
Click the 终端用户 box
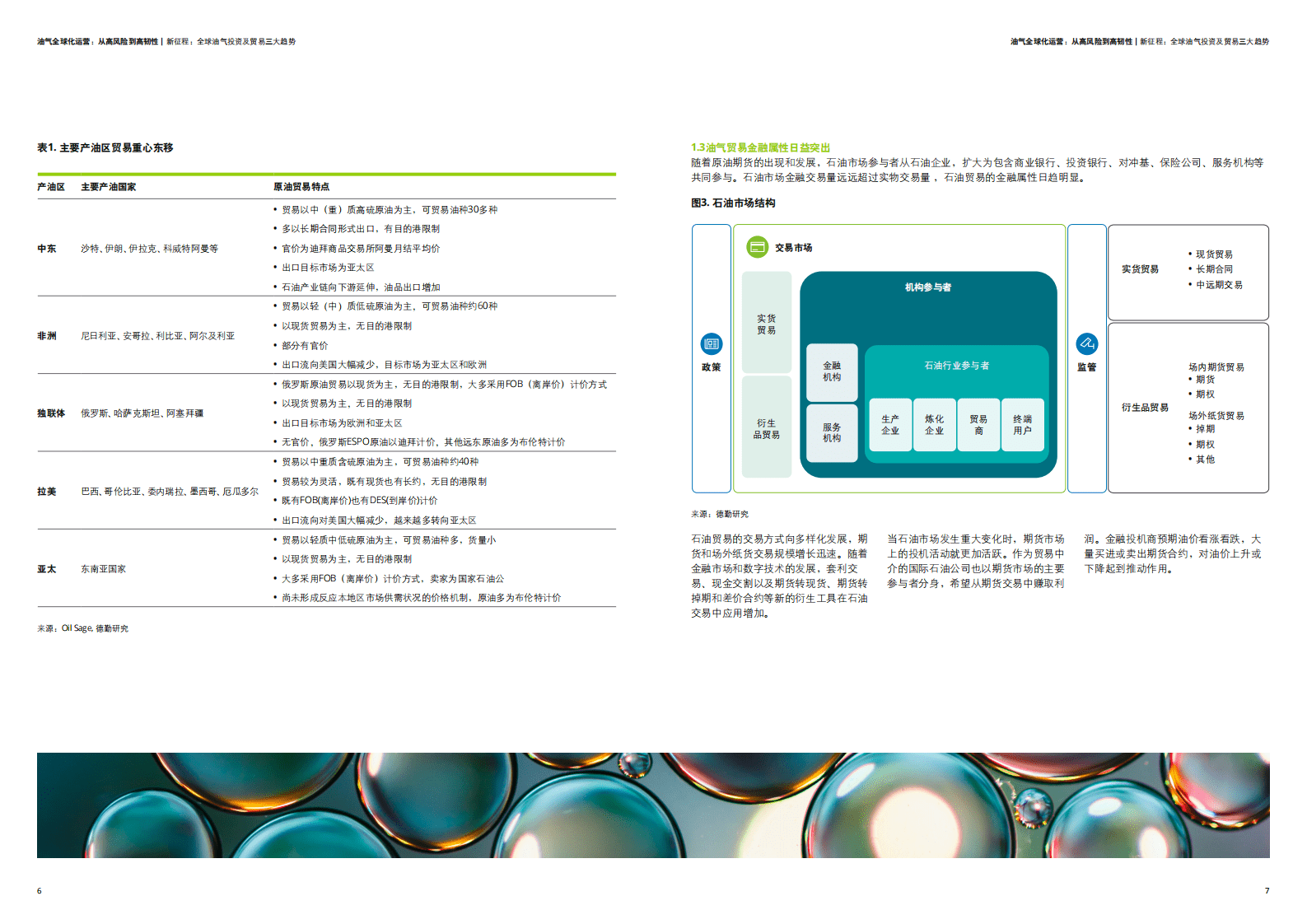1022,425
